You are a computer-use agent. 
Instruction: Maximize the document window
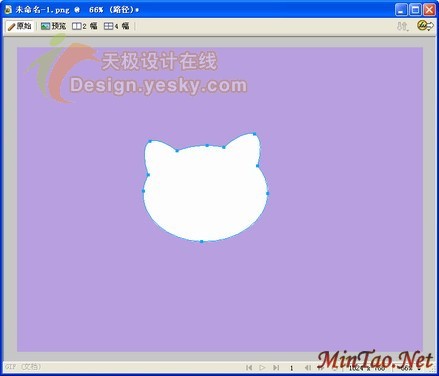[415, 9]
